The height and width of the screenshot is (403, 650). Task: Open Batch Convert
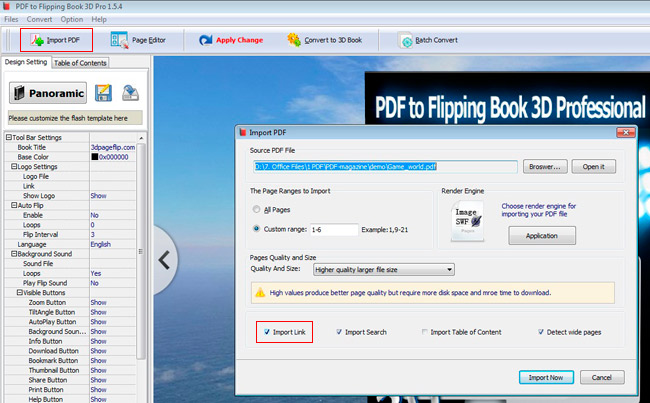[x=428, y=40]
